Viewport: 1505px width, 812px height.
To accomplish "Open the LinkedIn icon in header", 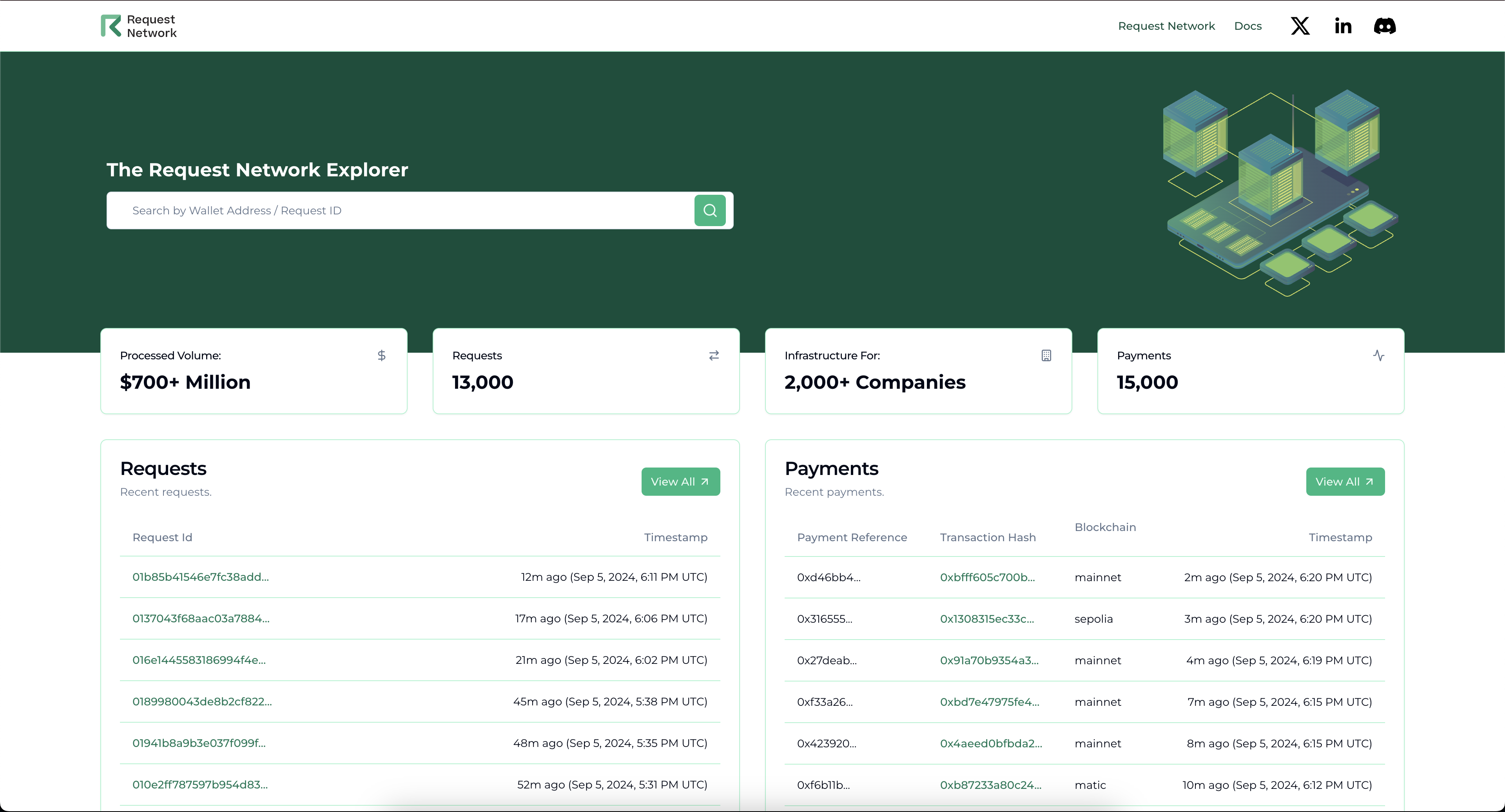I will click(1343, 26).
